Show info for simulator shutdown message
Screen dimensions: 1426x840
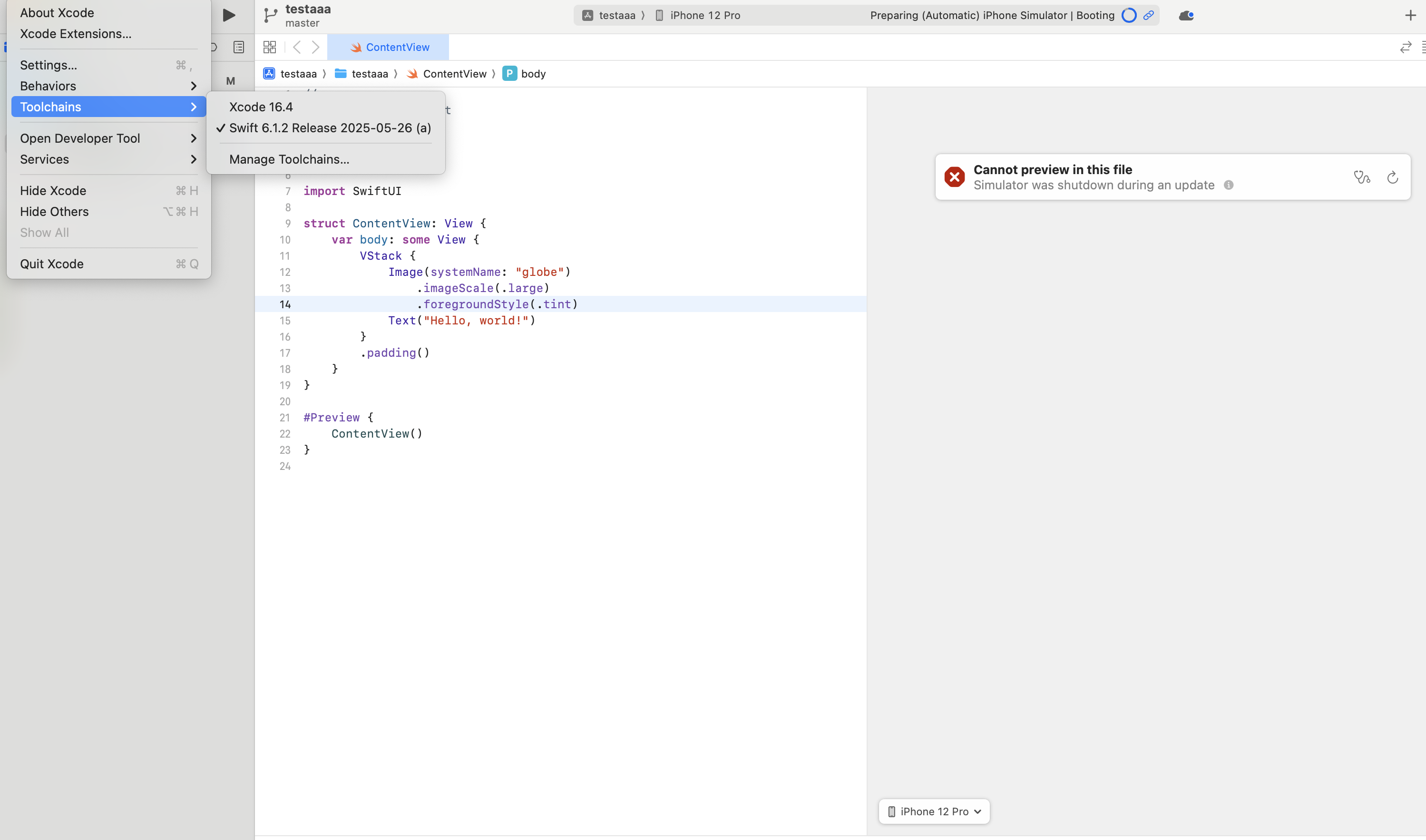(x=1229, y=185)
